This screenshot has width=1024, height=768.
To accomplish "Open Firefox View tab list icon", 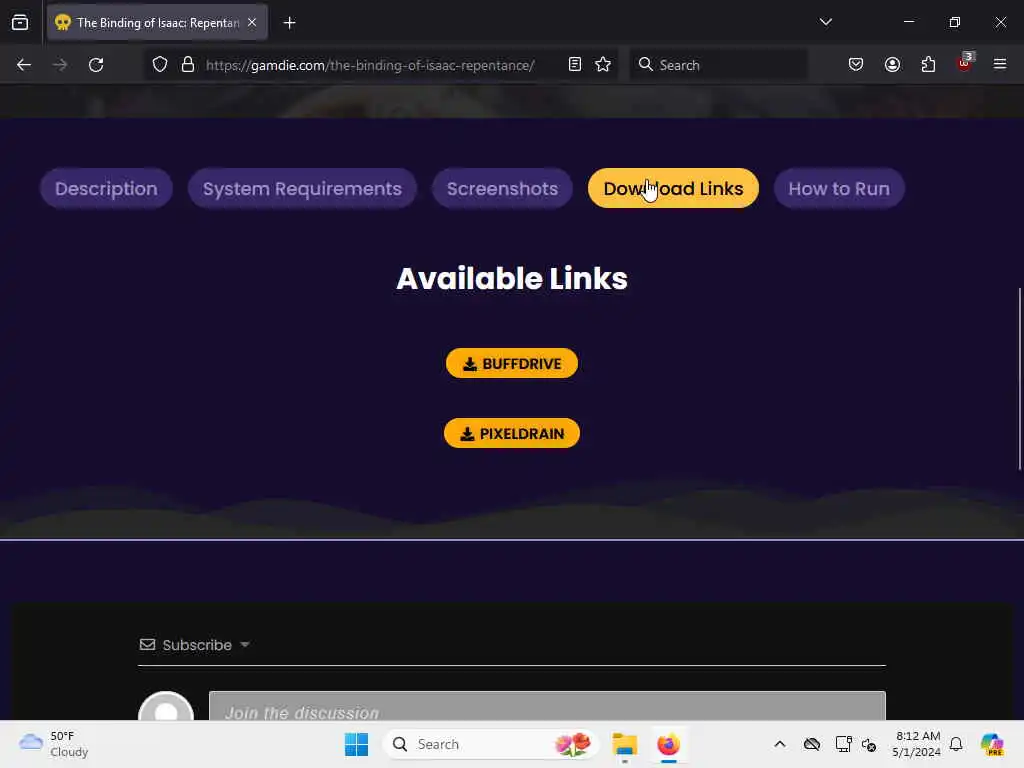I will click(20, 23).
